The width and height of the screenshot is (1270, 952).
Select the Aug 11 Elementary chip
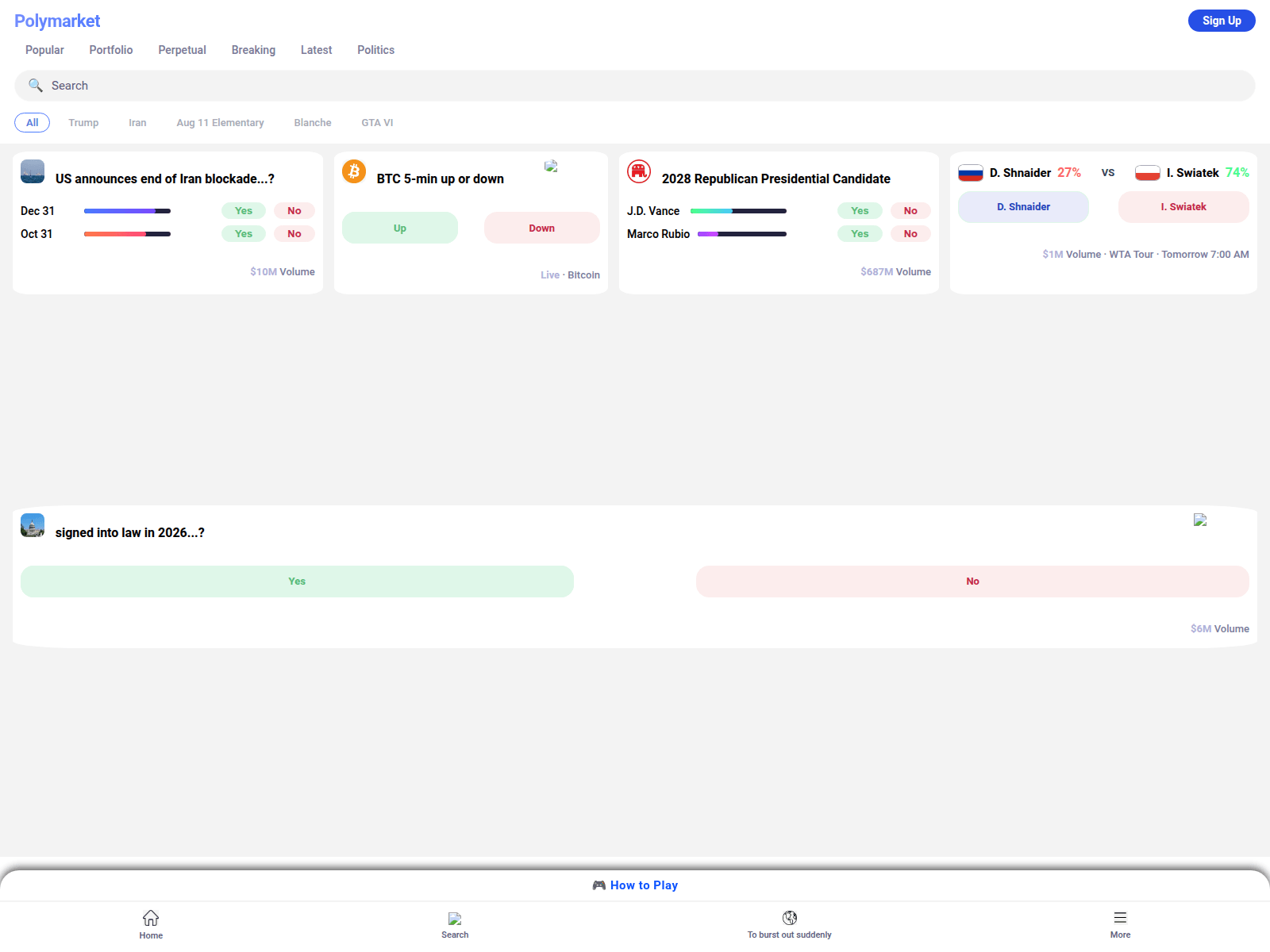pos(220,123)
